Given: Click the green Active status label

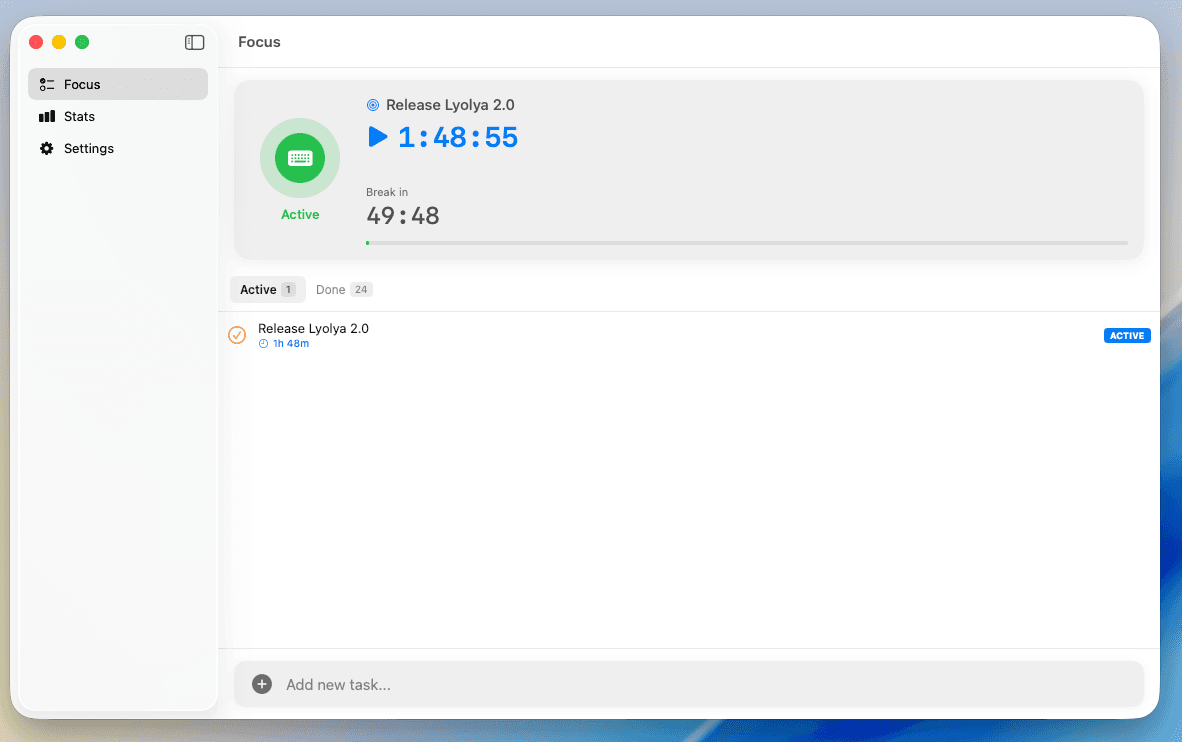Looking at the screenshot, I should pos(300,215).
